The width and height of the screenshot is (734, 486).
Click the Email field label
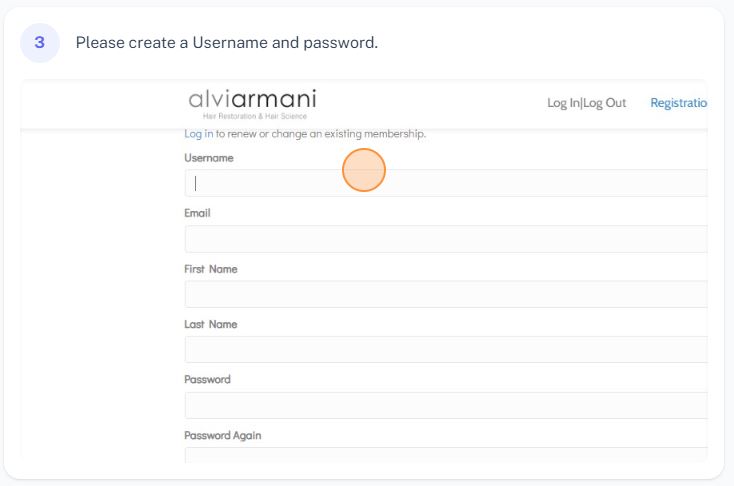tap(197, 213)
